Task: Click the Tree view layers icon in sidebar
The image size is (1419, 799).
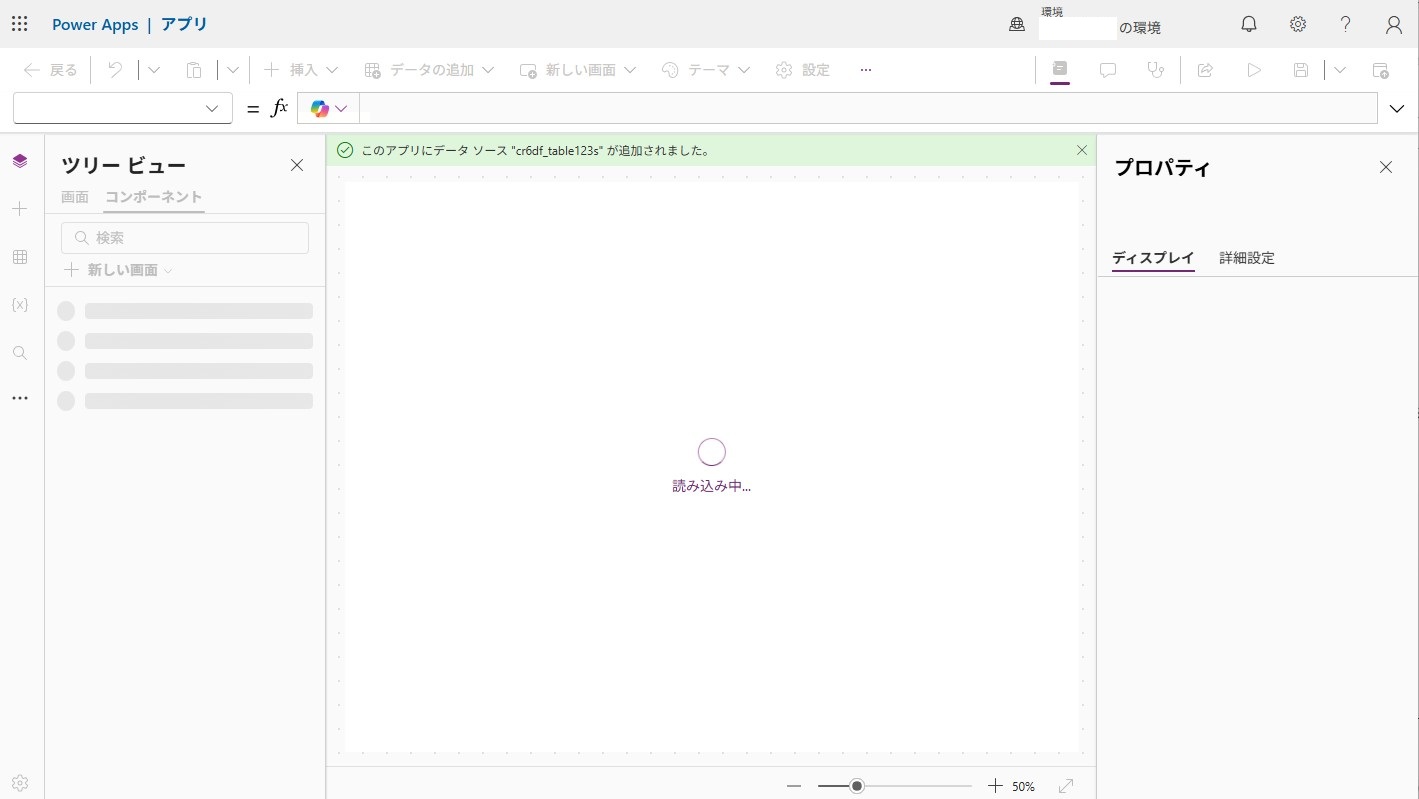Action: (x=20, y=161)
